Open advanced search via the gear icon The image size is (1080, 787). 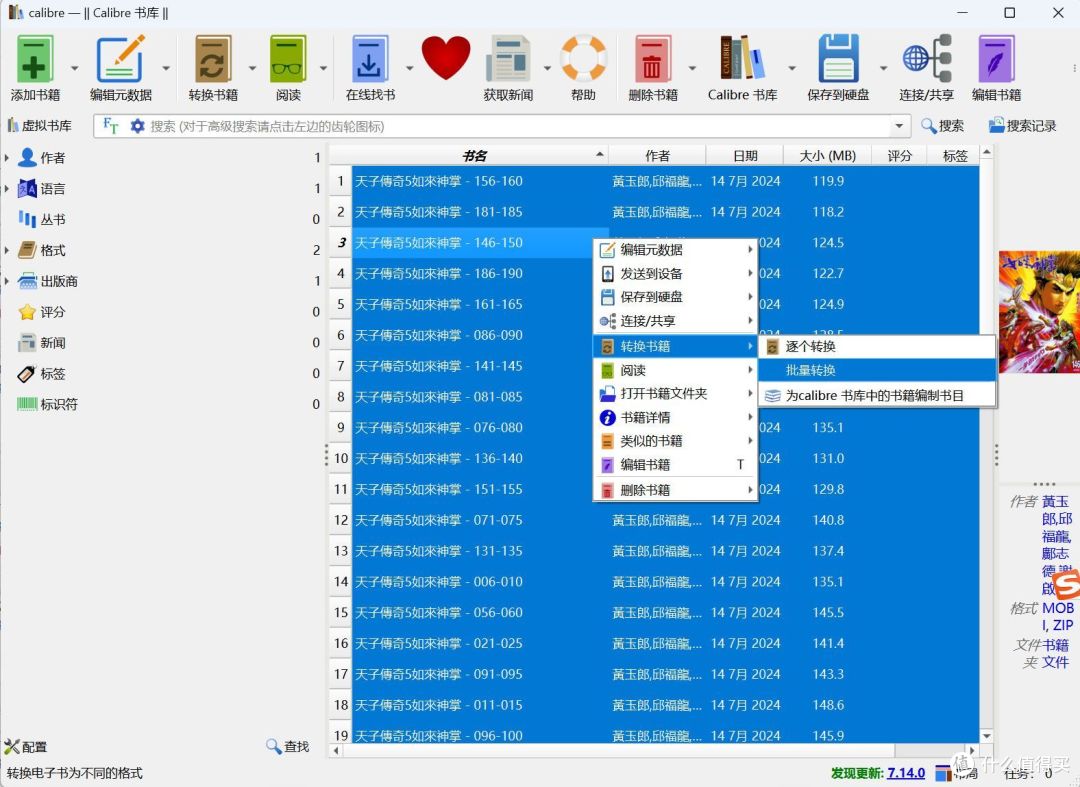coord(138,126)
